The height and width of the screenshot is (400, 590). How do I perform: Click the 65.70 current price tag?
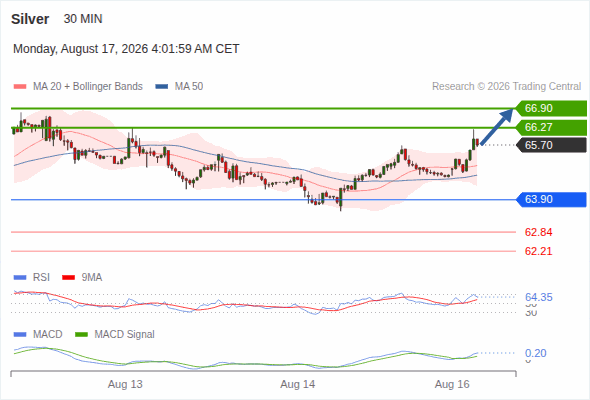pos(551,145)
